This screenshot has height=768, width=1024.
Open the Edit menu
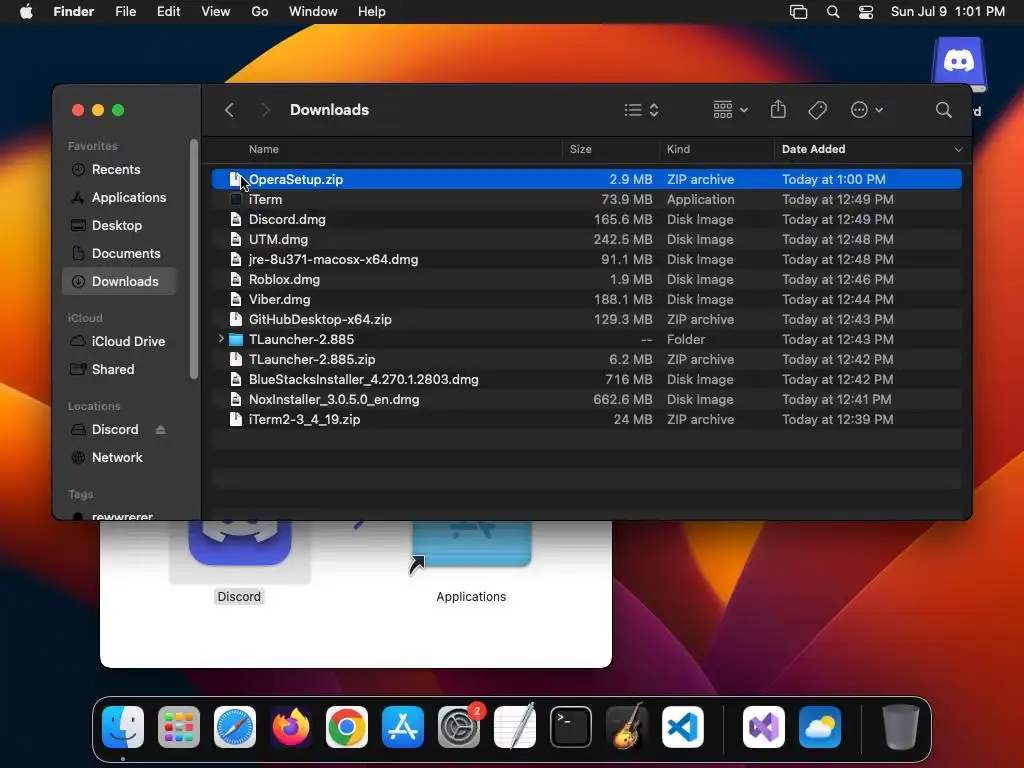click(168, 12)
